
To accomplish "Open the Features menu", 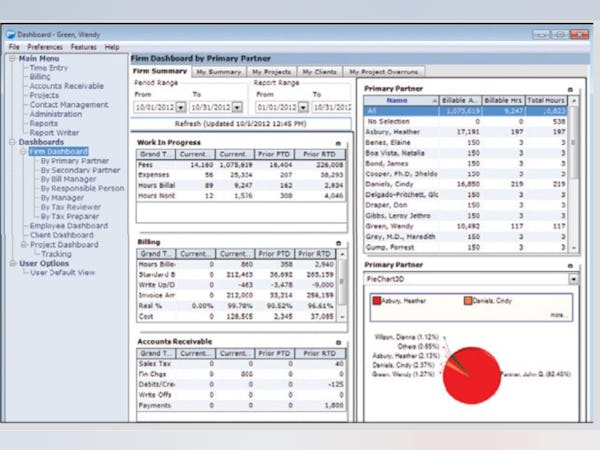I will (x=83, y=47).
